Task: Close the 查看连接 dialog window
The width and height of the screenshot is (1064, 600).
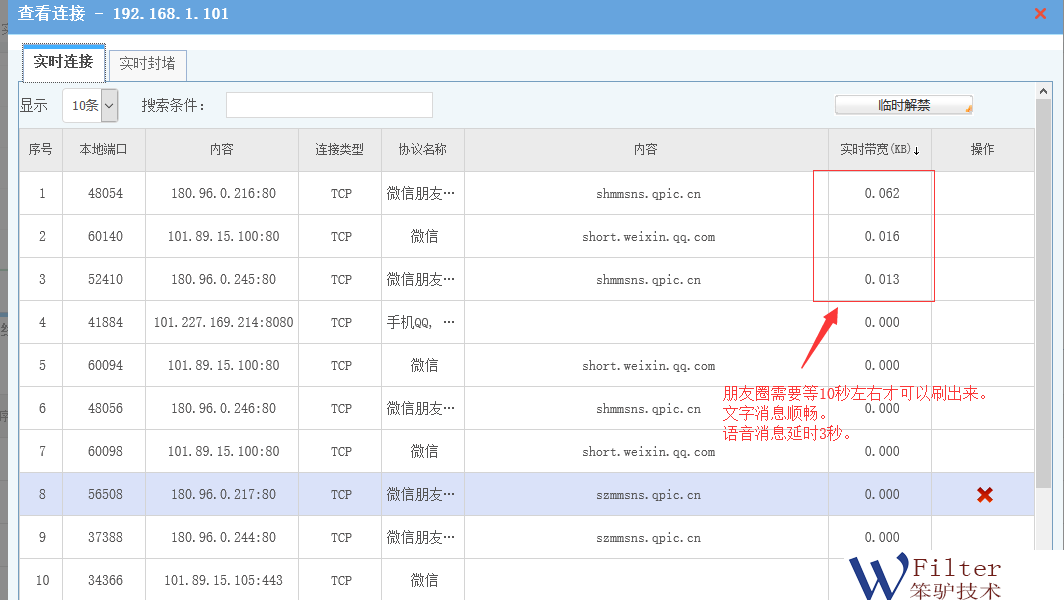Action: 1040,14
